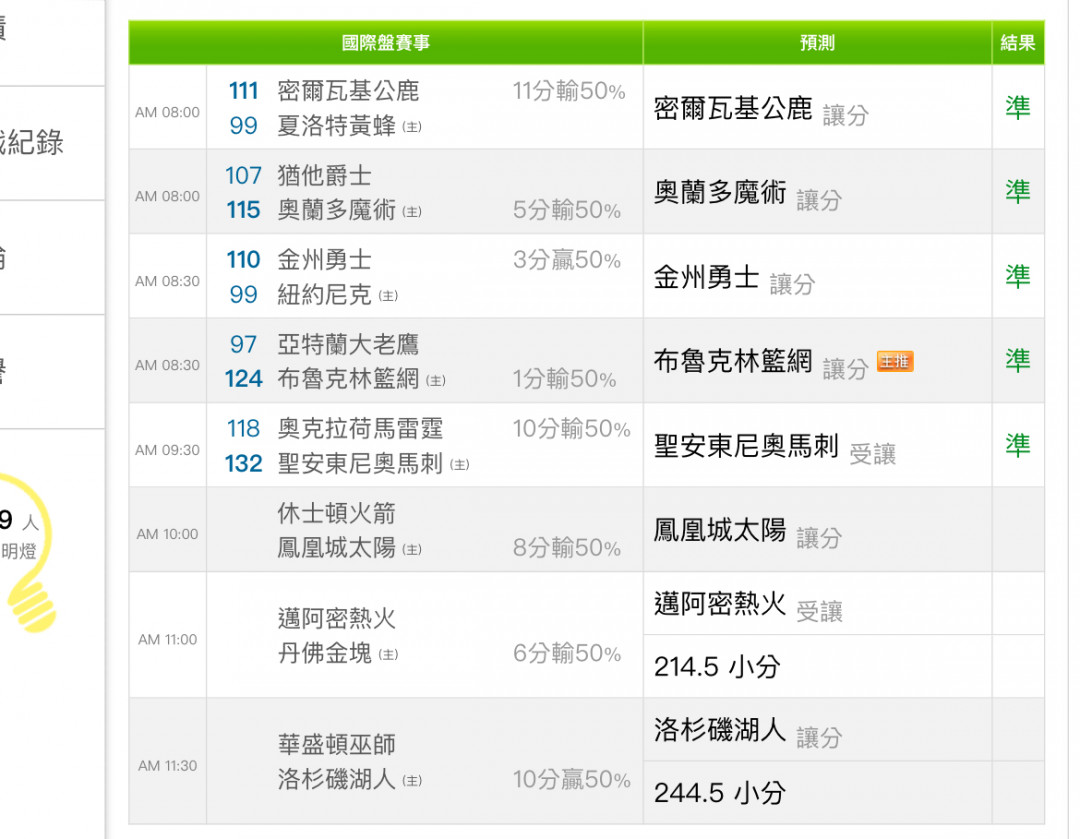Click the 準 result for 布魯克林籃網
The width and height of the screenshot is (1080, 839).
pos(1018,360)
